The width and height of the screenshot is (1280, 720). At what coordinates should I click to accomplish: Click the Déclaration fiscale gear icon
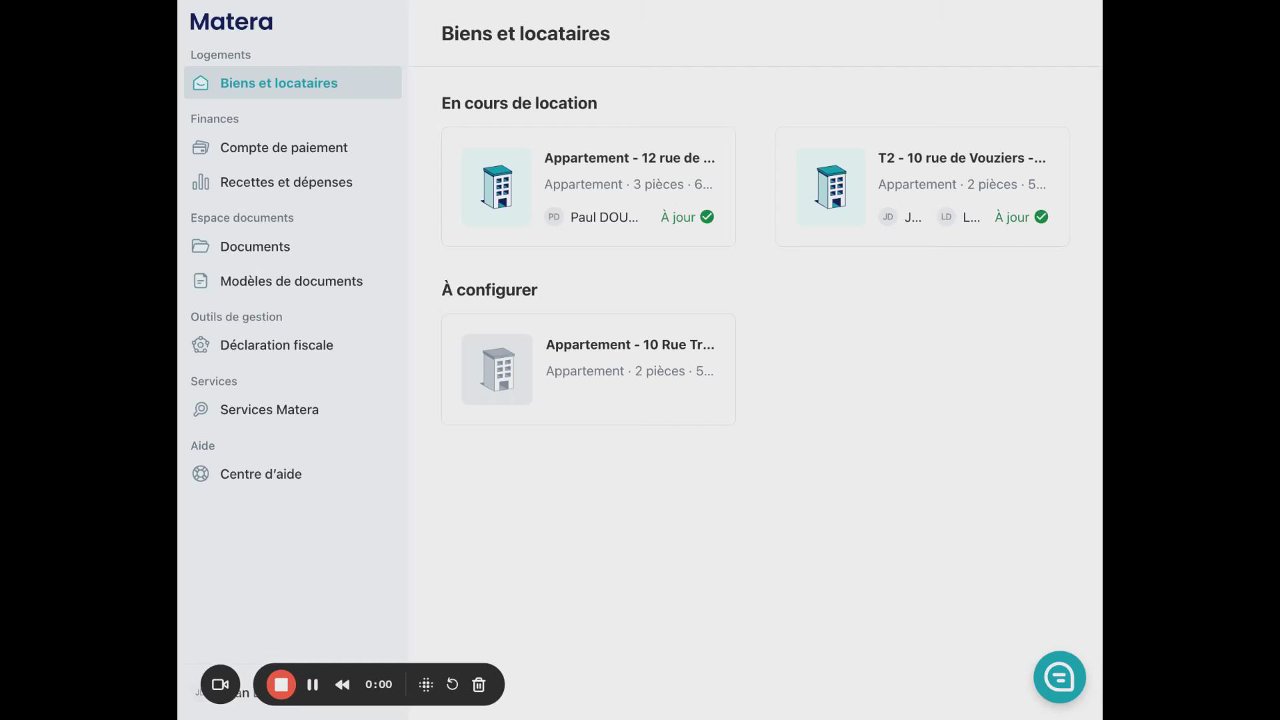click(x=201, y=345)
